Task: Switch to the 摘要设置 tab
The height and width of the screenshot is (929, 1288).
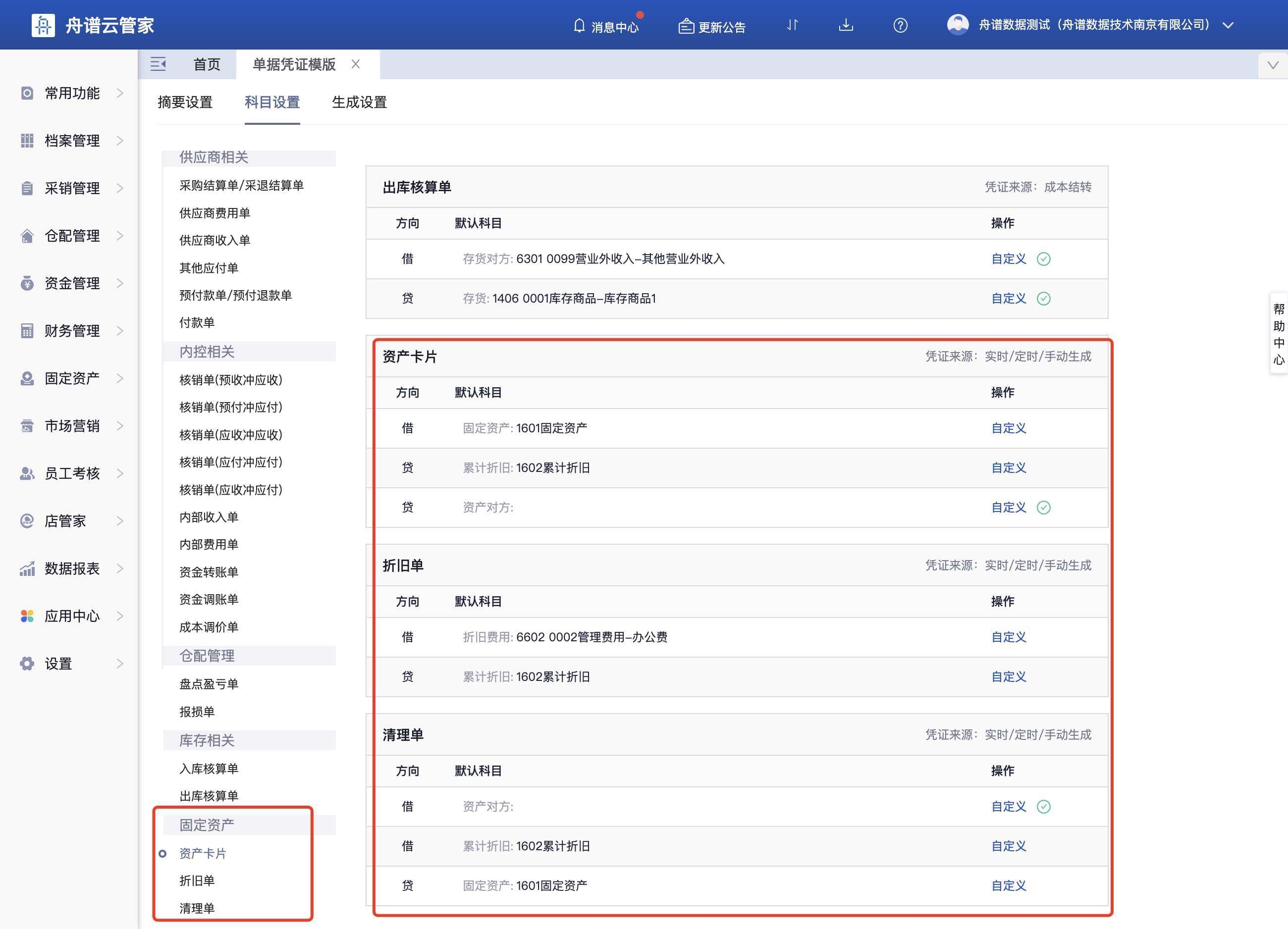Action: pos(185,102)
